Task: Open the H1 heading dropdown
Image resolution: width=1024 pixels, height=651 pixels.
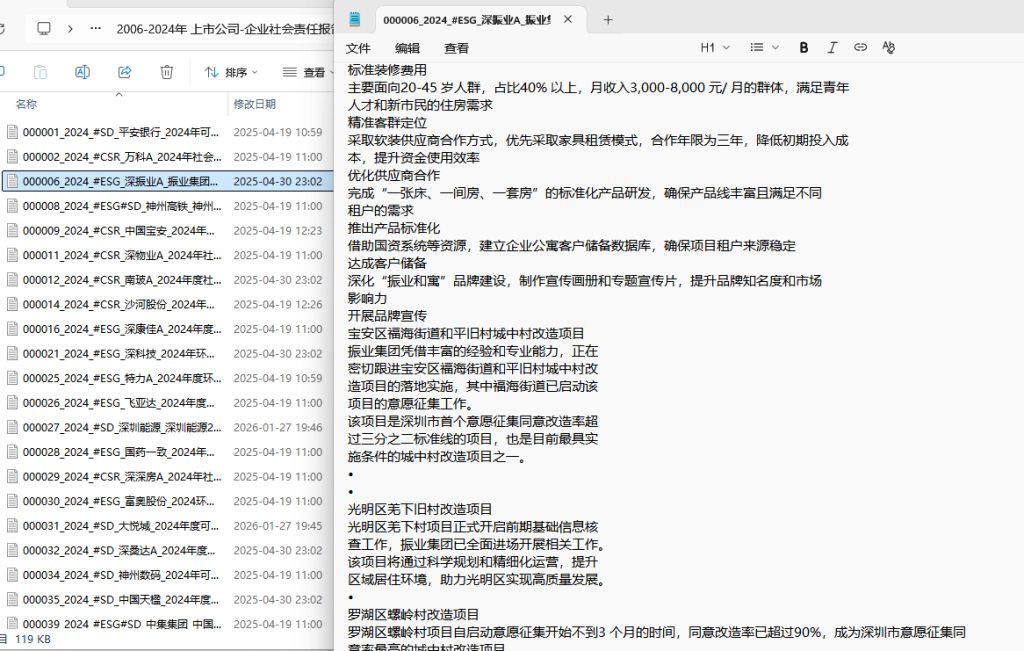Action: pyautogui.click(x=715, y=48)
